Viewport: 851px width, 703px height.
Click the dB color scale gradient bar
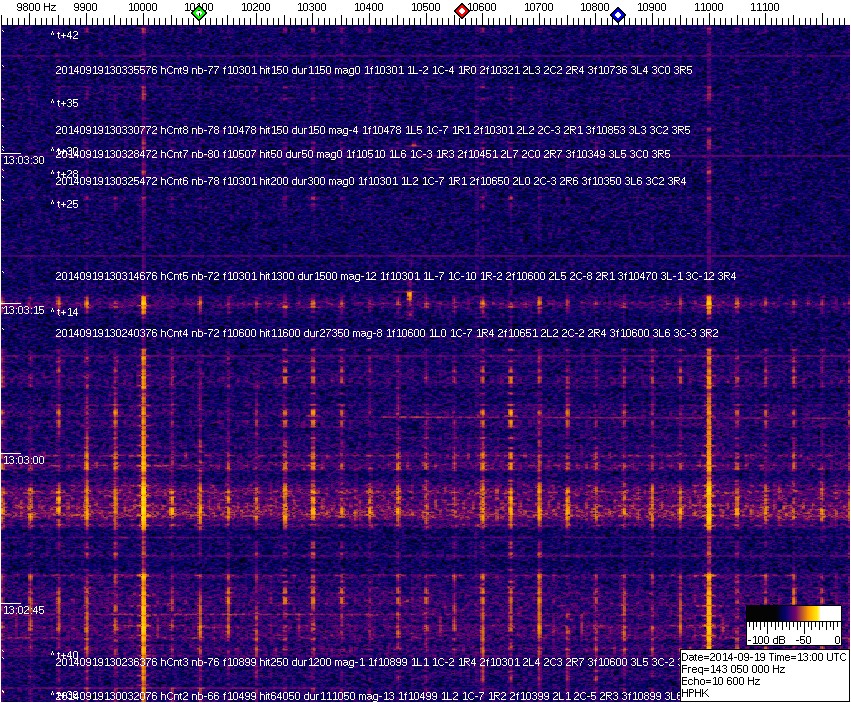(x=793, y=615)
